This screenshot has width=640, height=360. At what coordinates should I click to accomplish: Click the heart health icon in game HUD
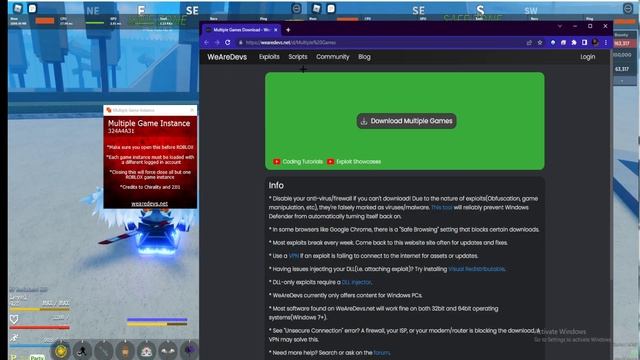click(x=14, y=319)
